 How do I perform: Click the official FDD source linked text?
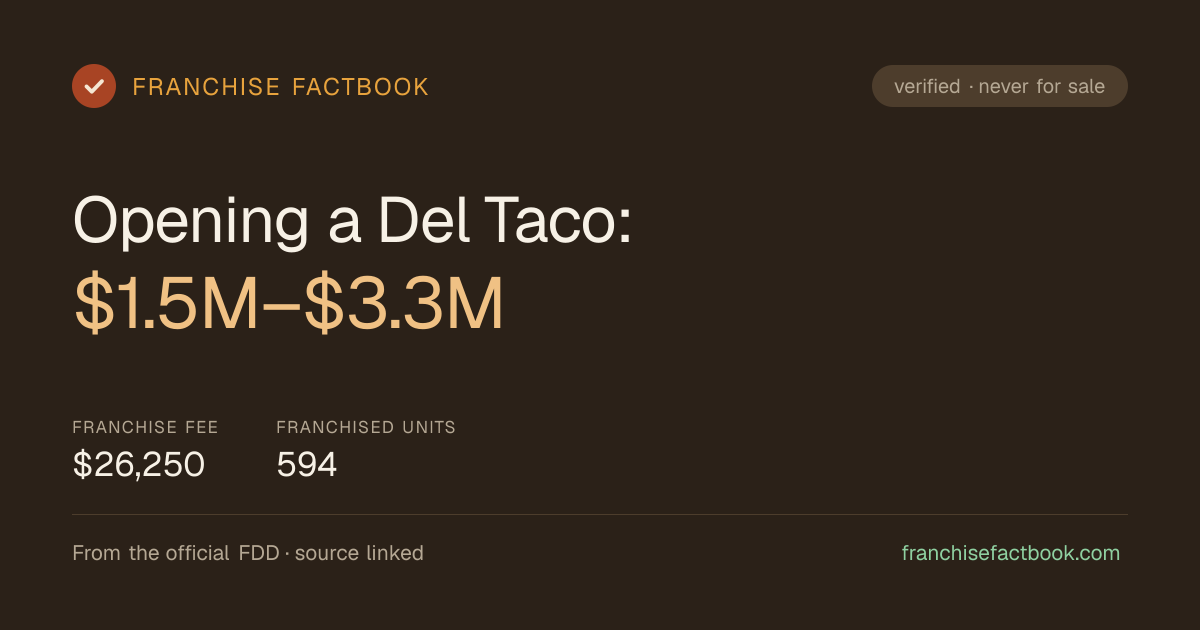click(248, 553)
